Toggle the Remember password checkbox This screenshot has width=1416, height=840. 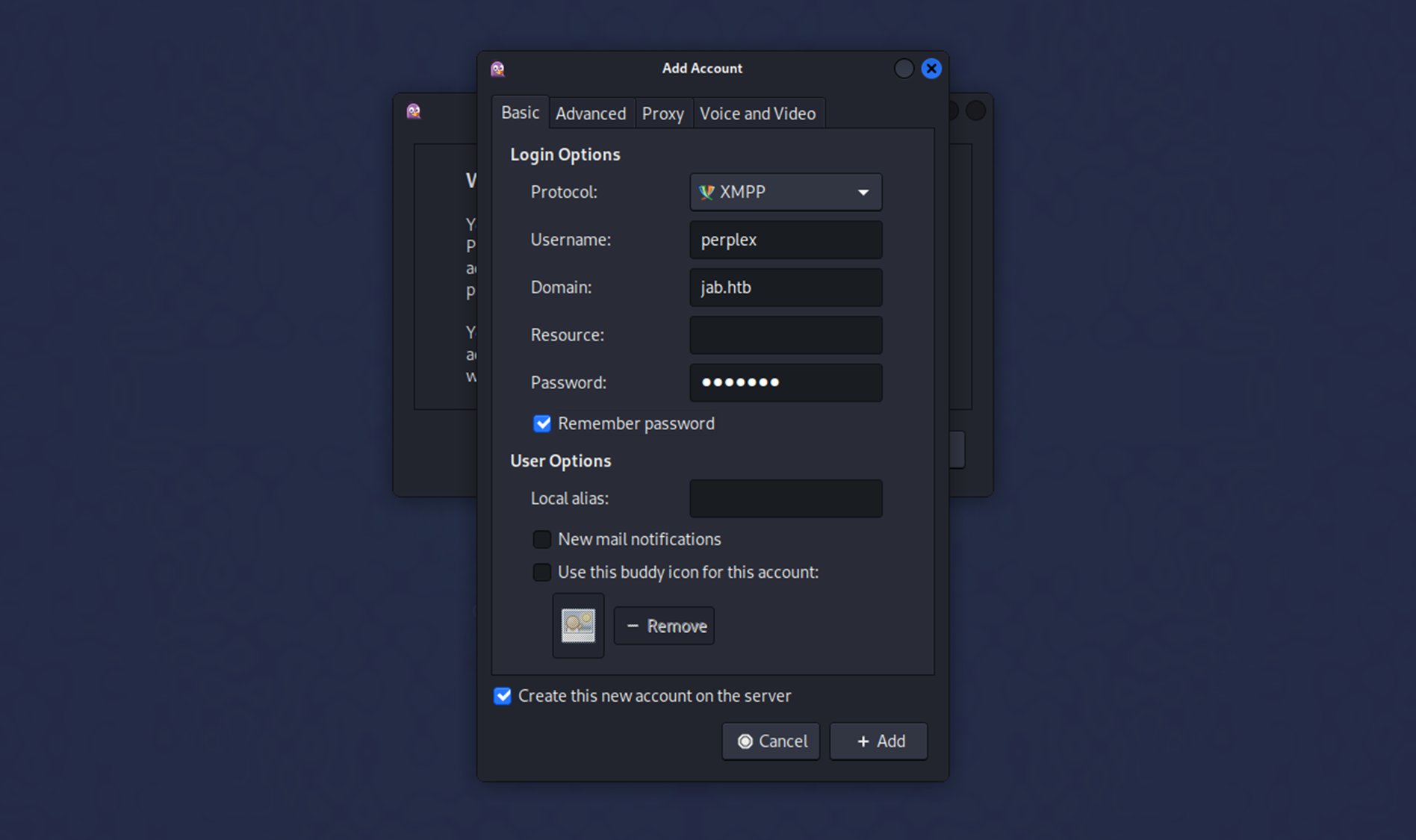click(x=542, y=423)
